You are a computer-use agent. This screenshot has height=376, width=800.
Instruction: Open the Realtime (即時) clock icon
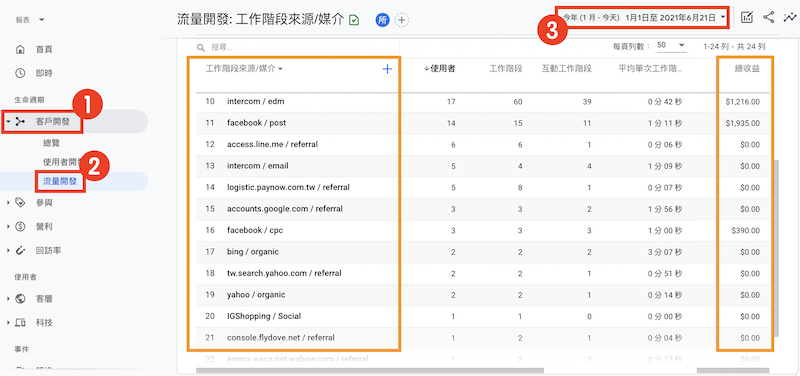pos(20,73)
